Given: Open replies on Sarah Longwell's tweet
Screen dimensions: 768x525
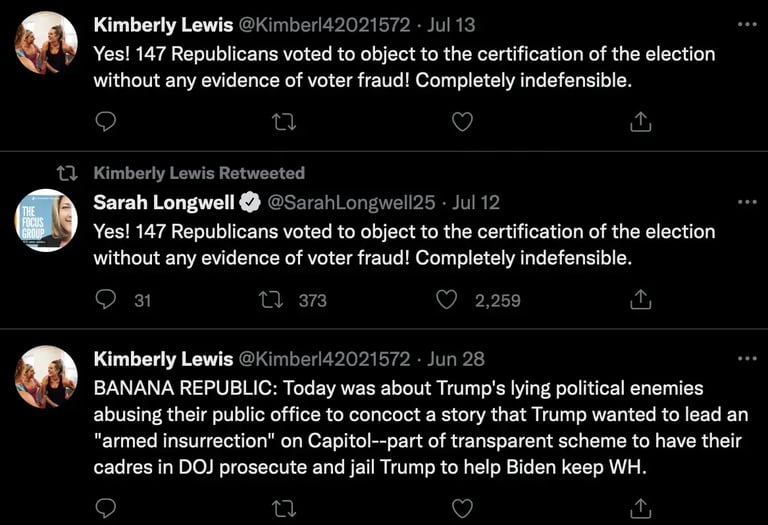Looking at the screenshot, I should (105, 299).
